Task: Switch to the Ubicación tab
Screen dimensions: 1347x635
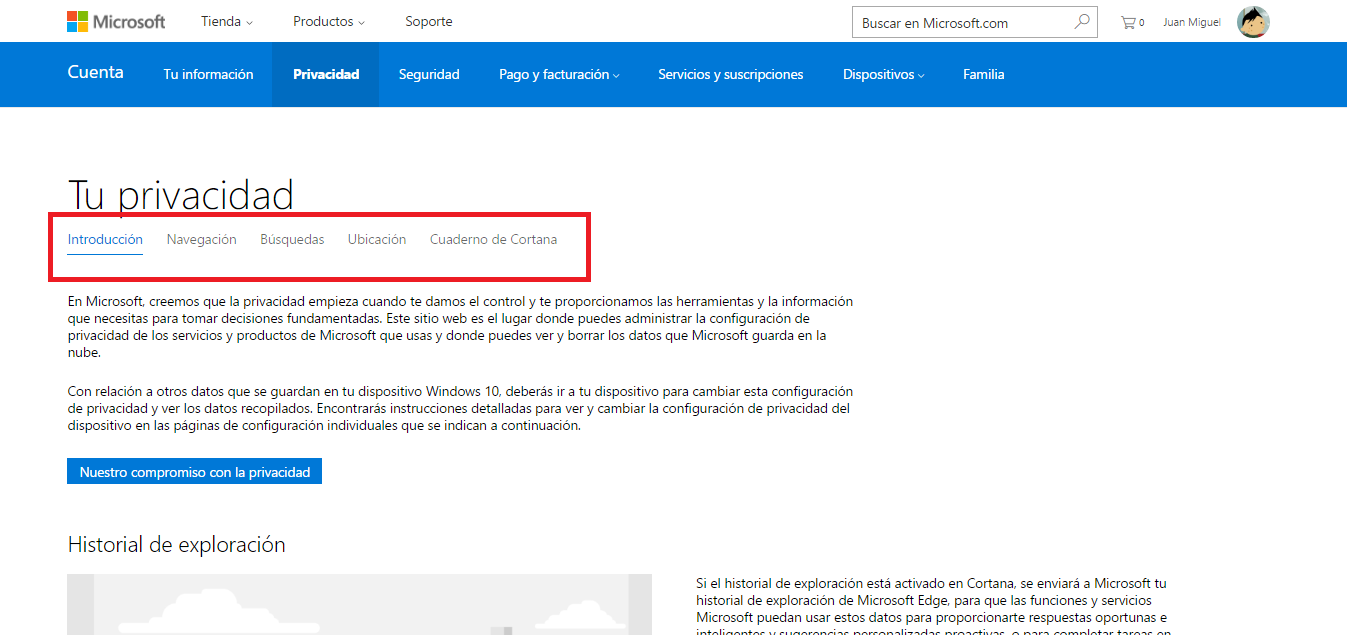Action: [377, 240]
